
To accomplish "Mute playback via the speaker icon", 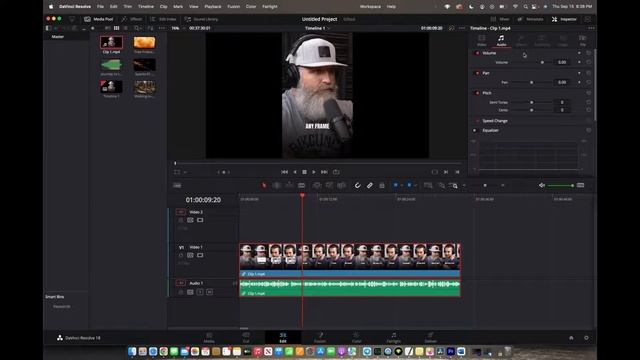I will (x=542, y=185).
